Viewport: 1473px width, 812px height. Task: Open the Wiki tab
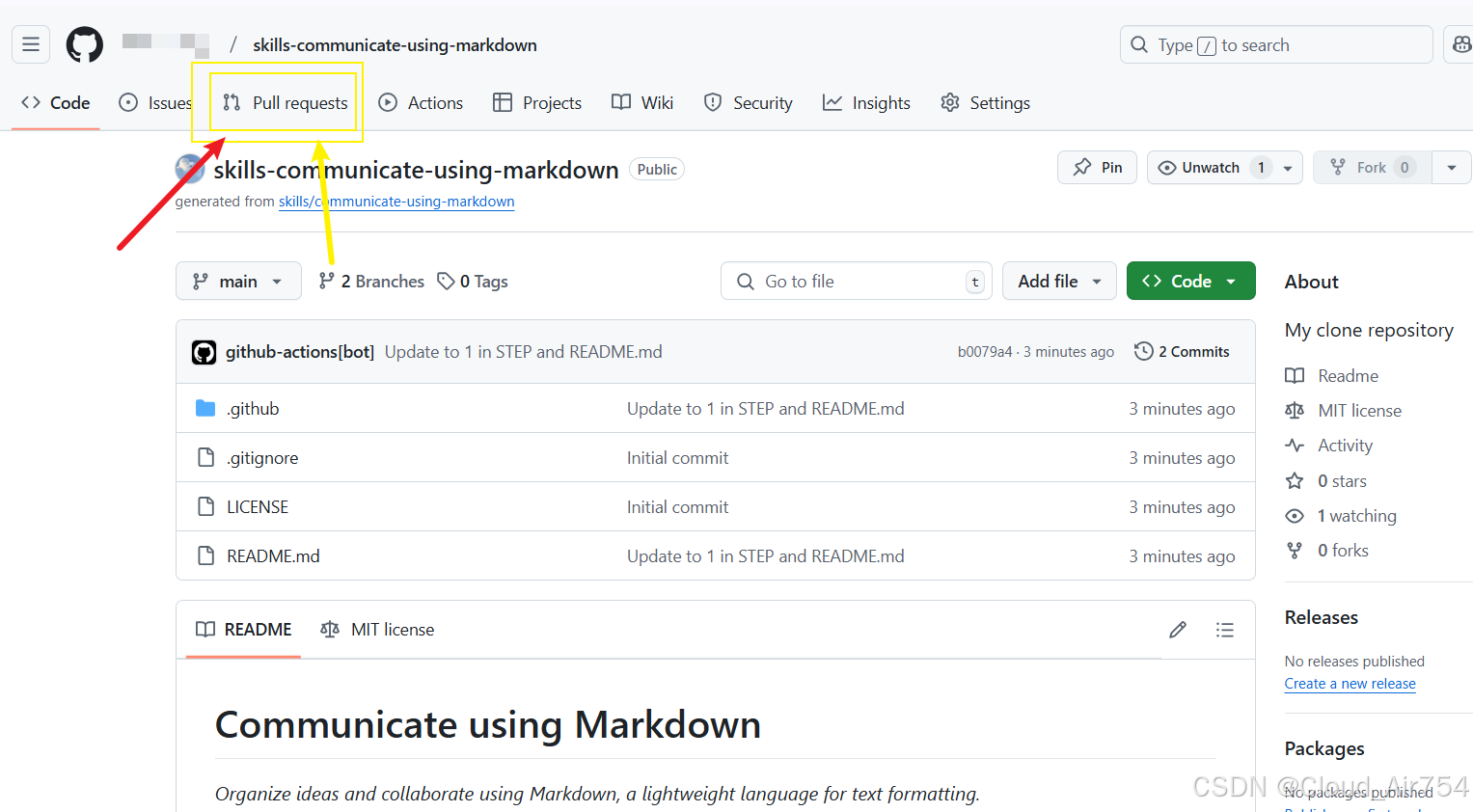(642, 102)
